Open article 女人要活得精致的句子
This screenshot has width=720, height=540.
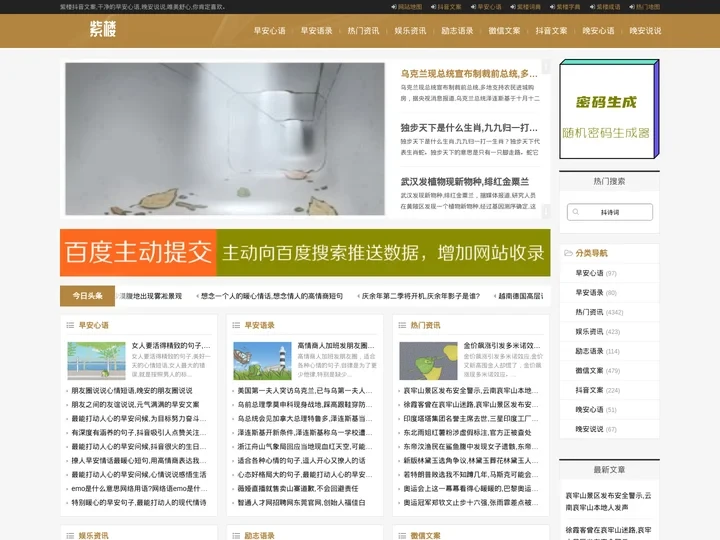[x=171, y=345]
